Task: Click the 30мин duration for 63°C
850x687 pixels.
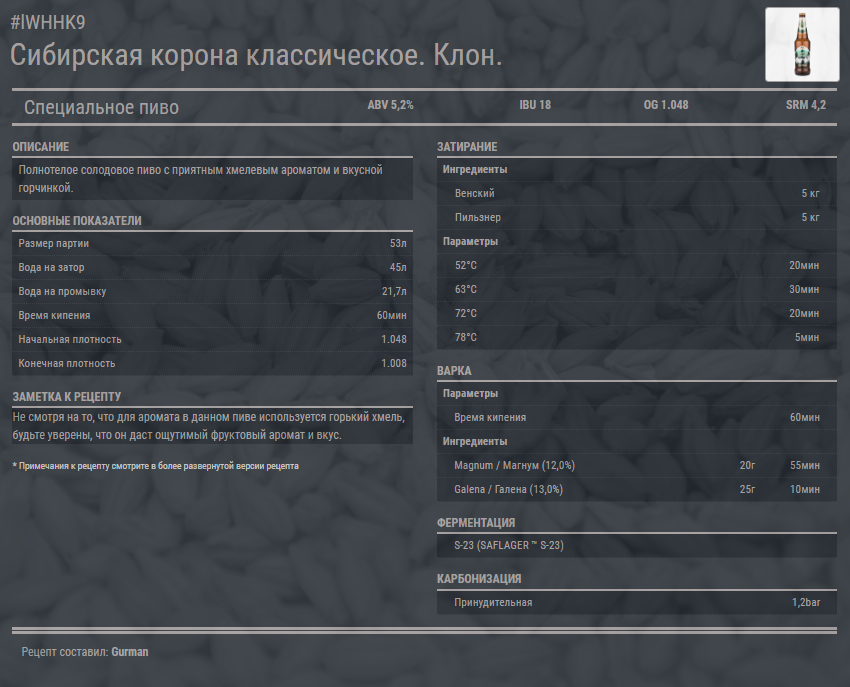Action: tap(804, 289)
